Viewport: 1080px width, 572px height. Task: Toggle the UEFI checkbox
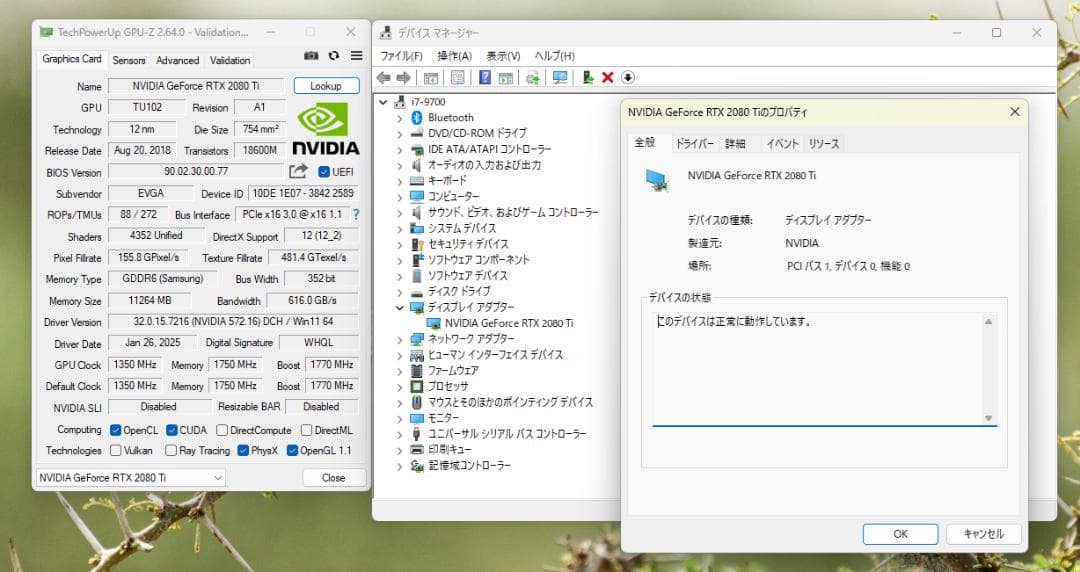[x=324, y=172]
